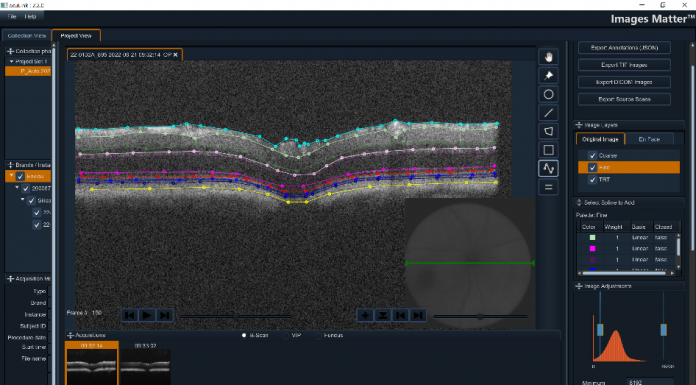Screen dimensions: 696x385
Task: Open the En Face tab
Action: tap(649, 139)
